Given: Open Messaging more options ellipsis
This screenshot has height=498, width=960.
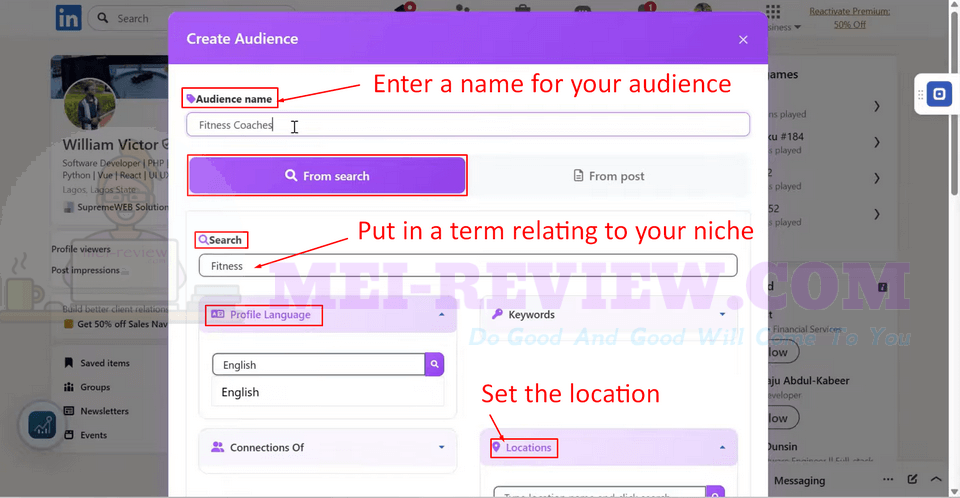Looking at the screenshot, I should coord(888,480).
